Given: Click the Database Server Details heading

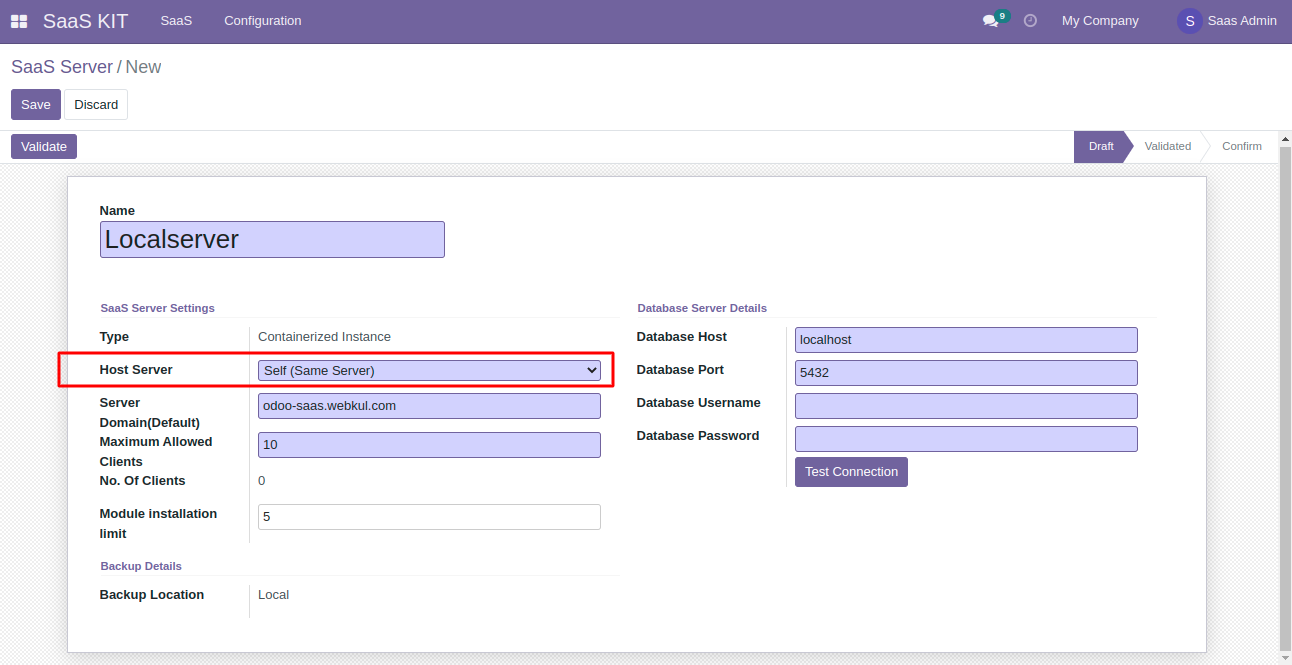Looking at the screenshot, I should coord(702,308).
